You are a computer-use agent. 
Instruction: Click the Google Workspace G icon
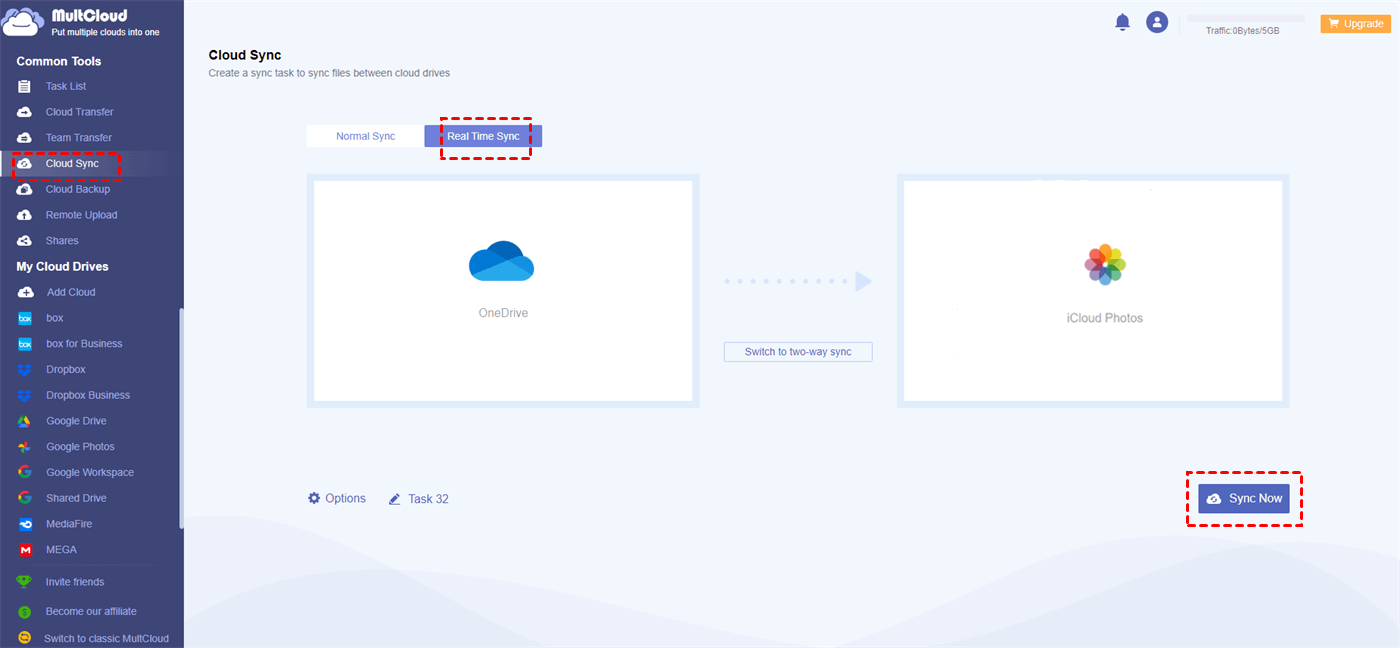[x=25, y=472]
